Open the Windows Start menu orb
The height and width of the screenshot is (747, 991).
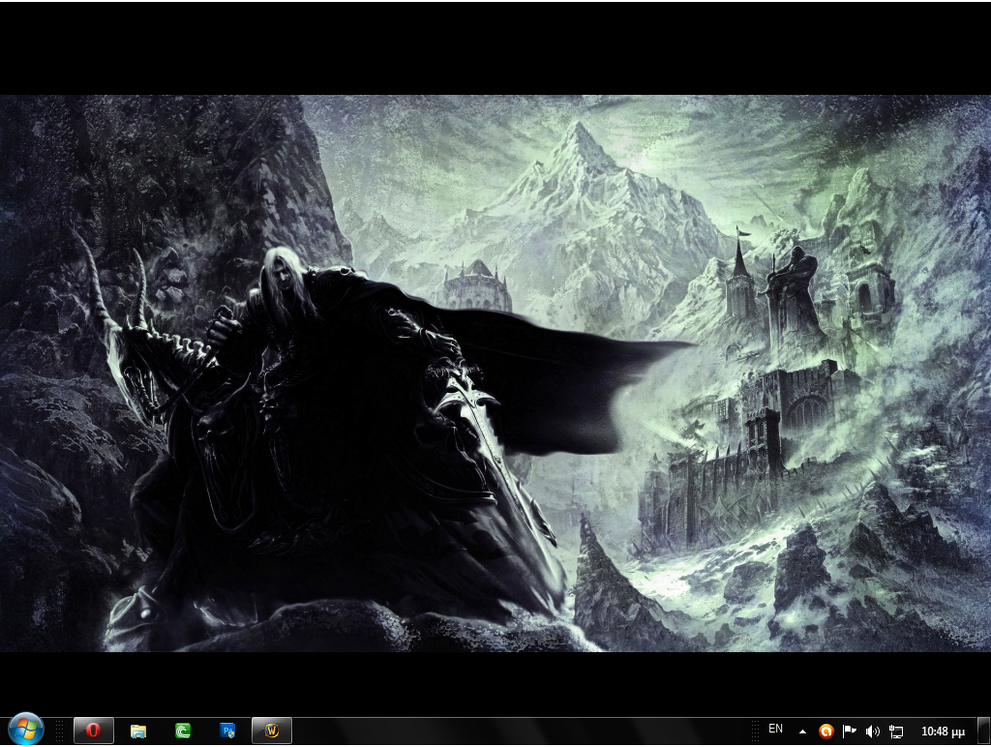tap(26, 730)
